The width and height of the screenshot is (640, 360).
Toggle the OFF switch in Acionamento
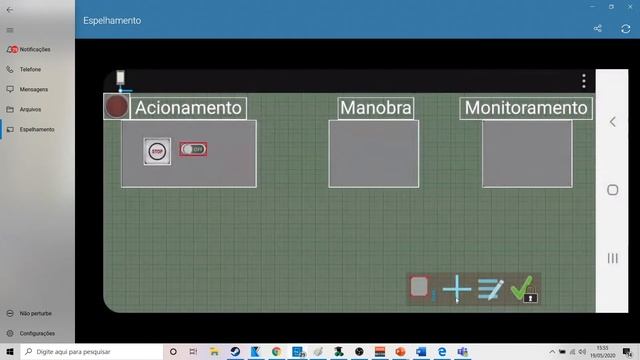193,149
